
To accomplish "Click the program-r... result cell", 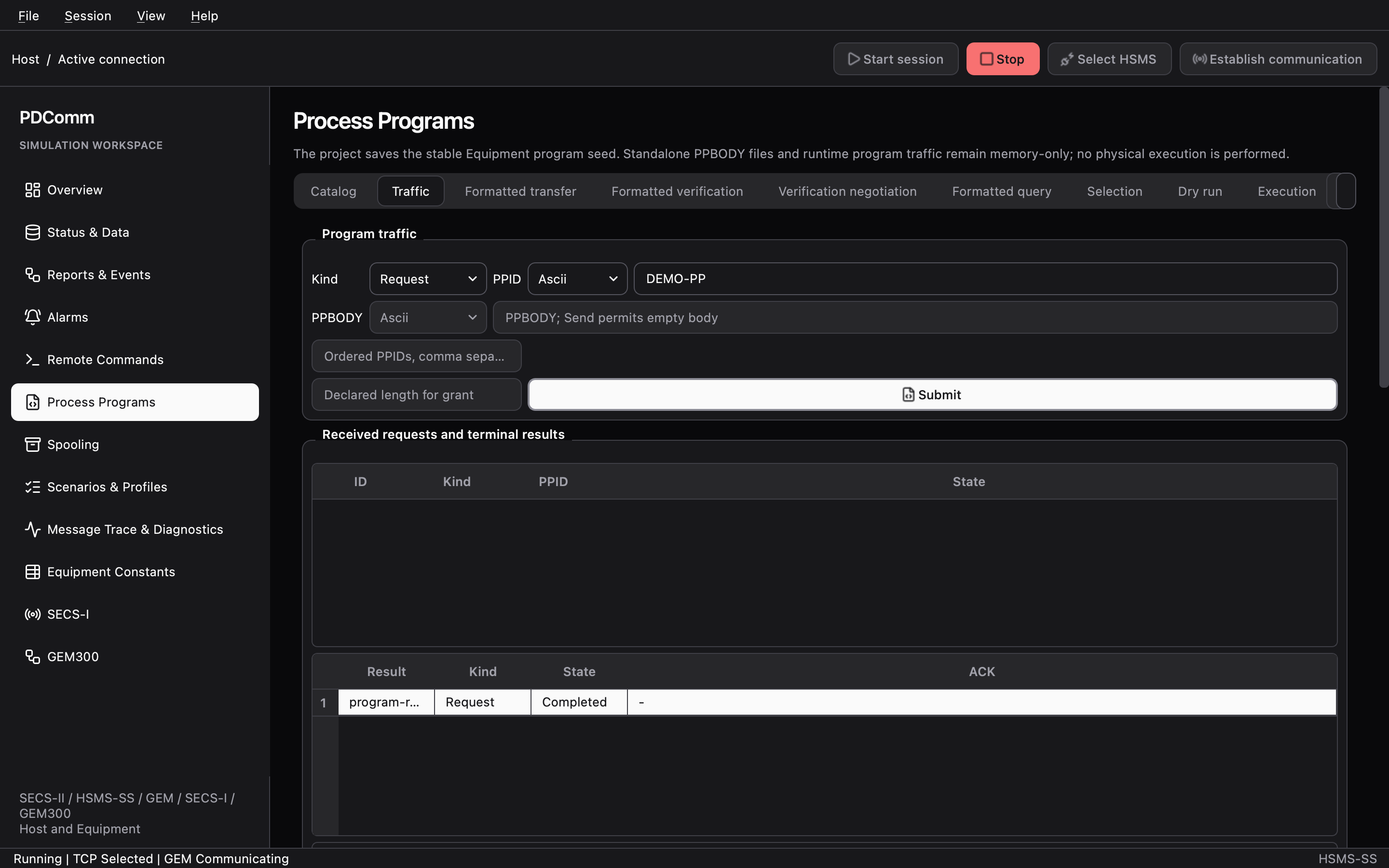I will (386, 702).
